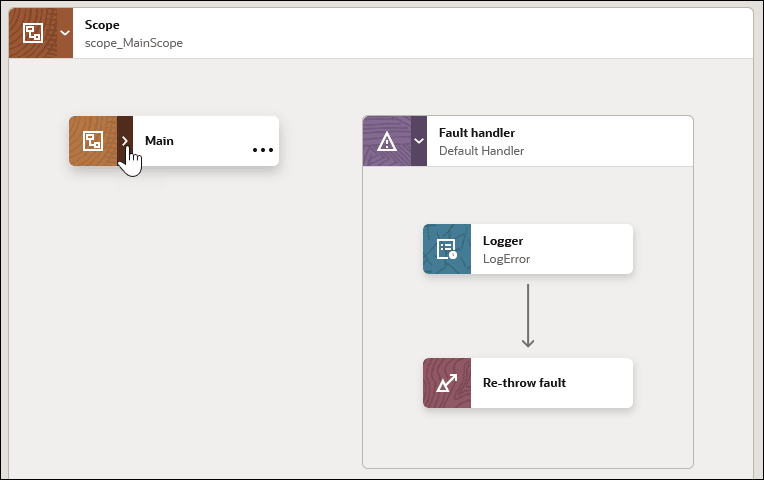Click the LogError subtitle under Logger

click(x=506, y=259)
